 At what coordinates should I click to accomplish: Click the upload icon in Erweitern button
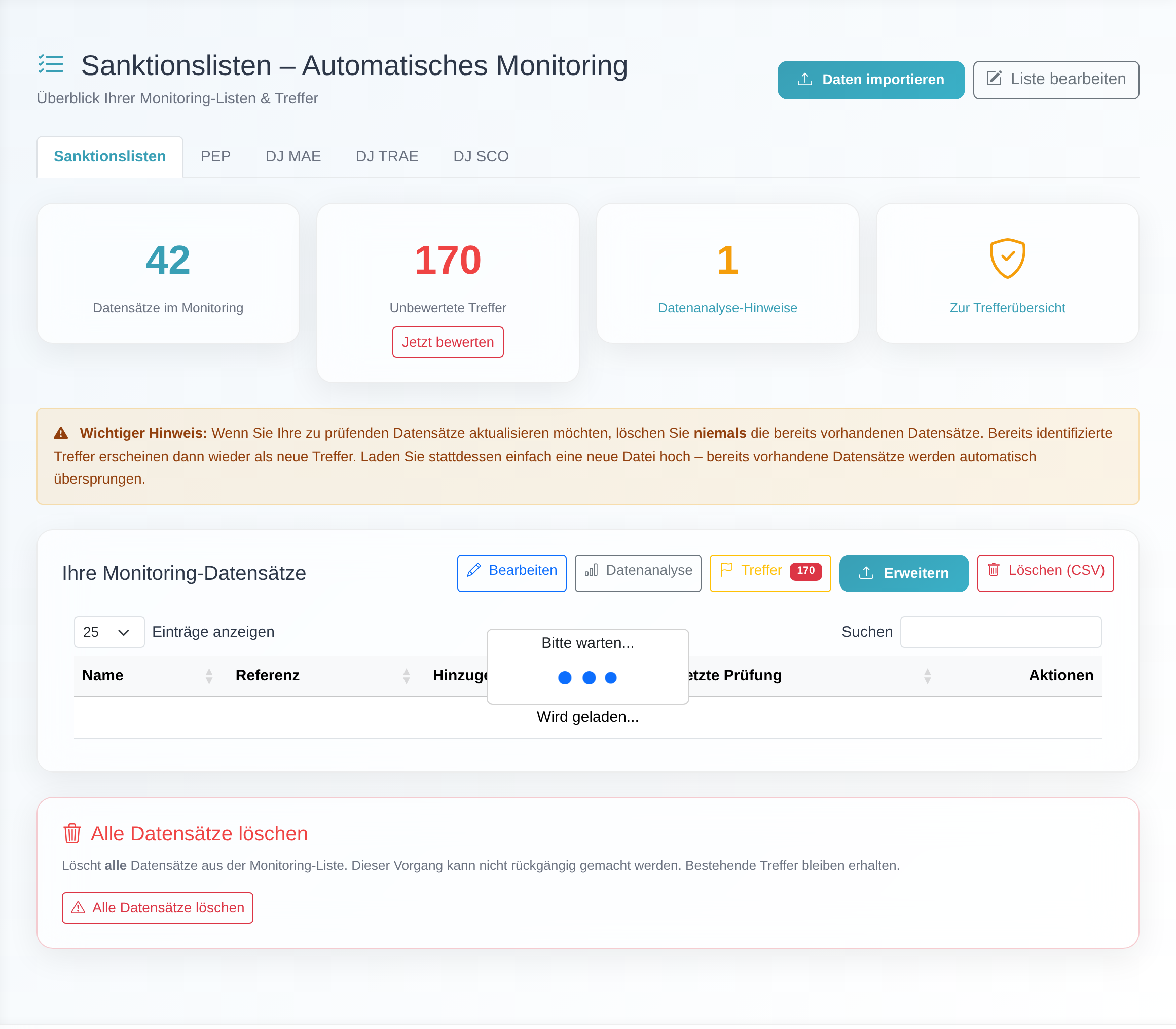coord(866,573)
